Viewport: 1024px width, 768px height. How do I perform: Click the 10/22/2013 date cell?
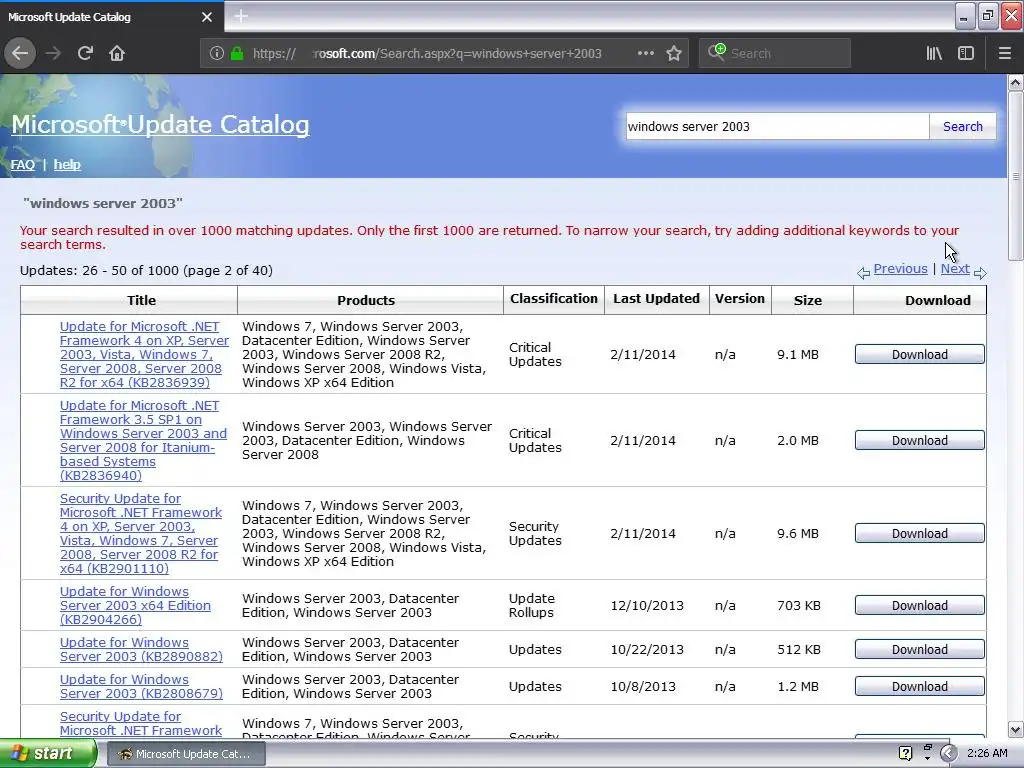pos(647,650)
